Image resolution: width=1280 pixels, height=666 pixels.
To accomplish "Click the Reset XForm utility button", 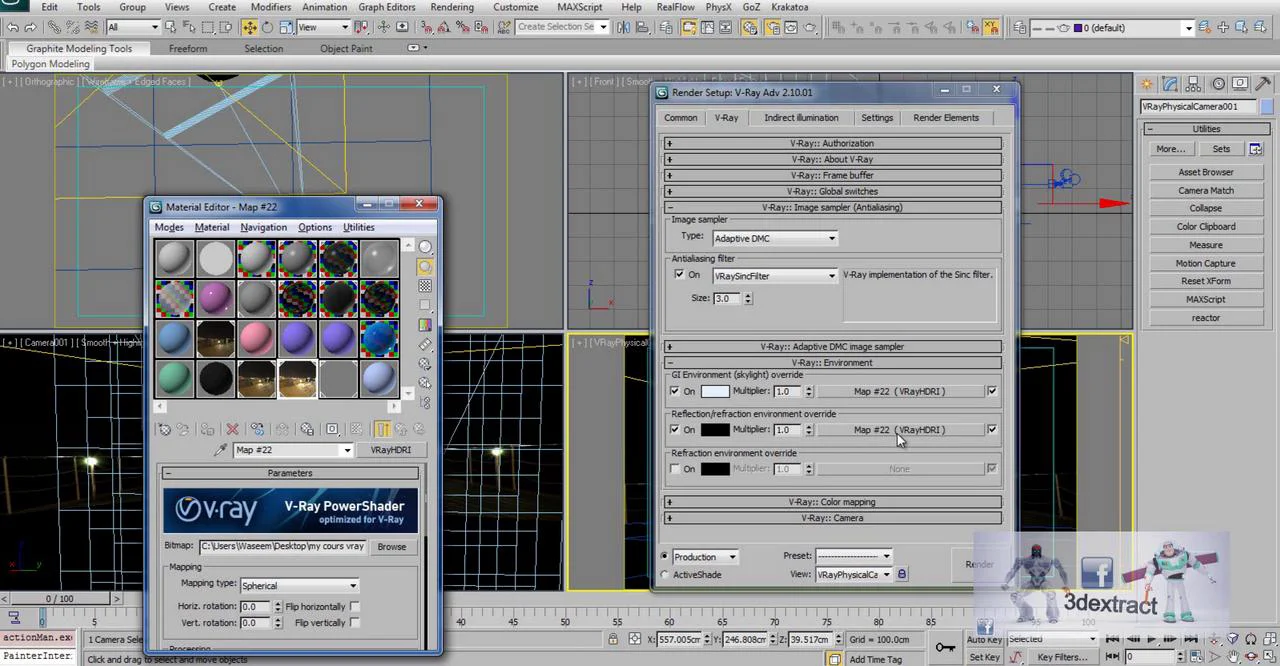I will (1206, 281).
